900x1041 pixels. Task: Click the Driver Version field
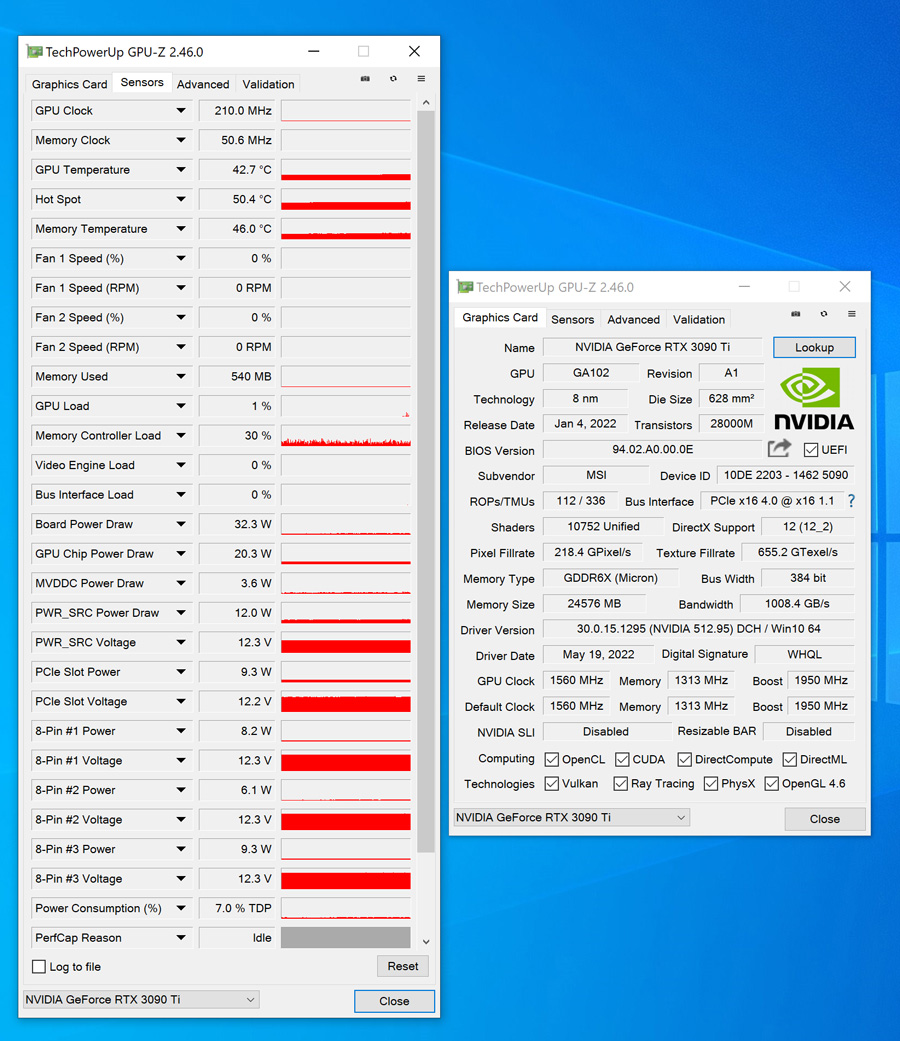click(x=698, y=629)
